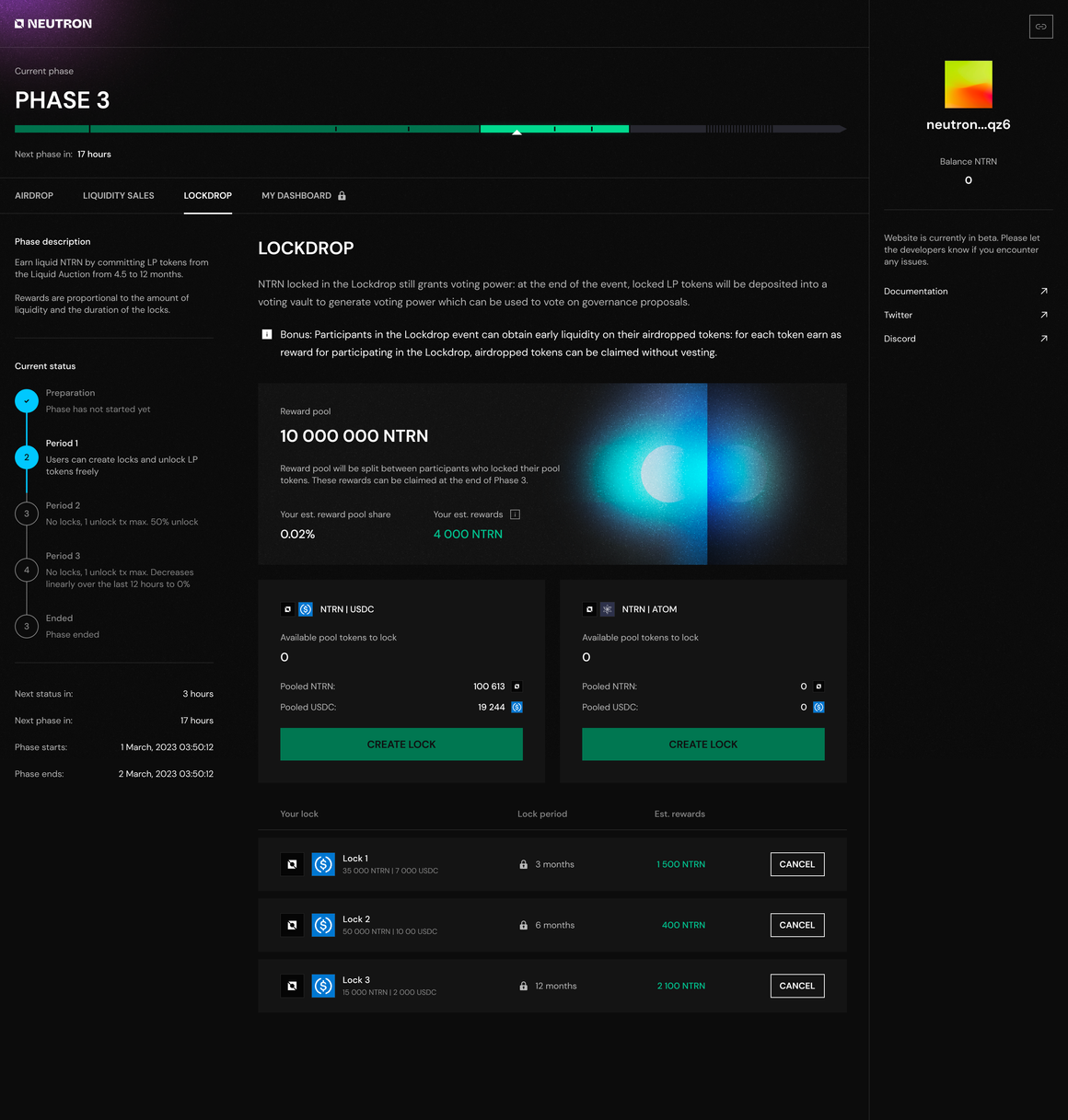Create lock for NTRN | USDC pool

401,745
